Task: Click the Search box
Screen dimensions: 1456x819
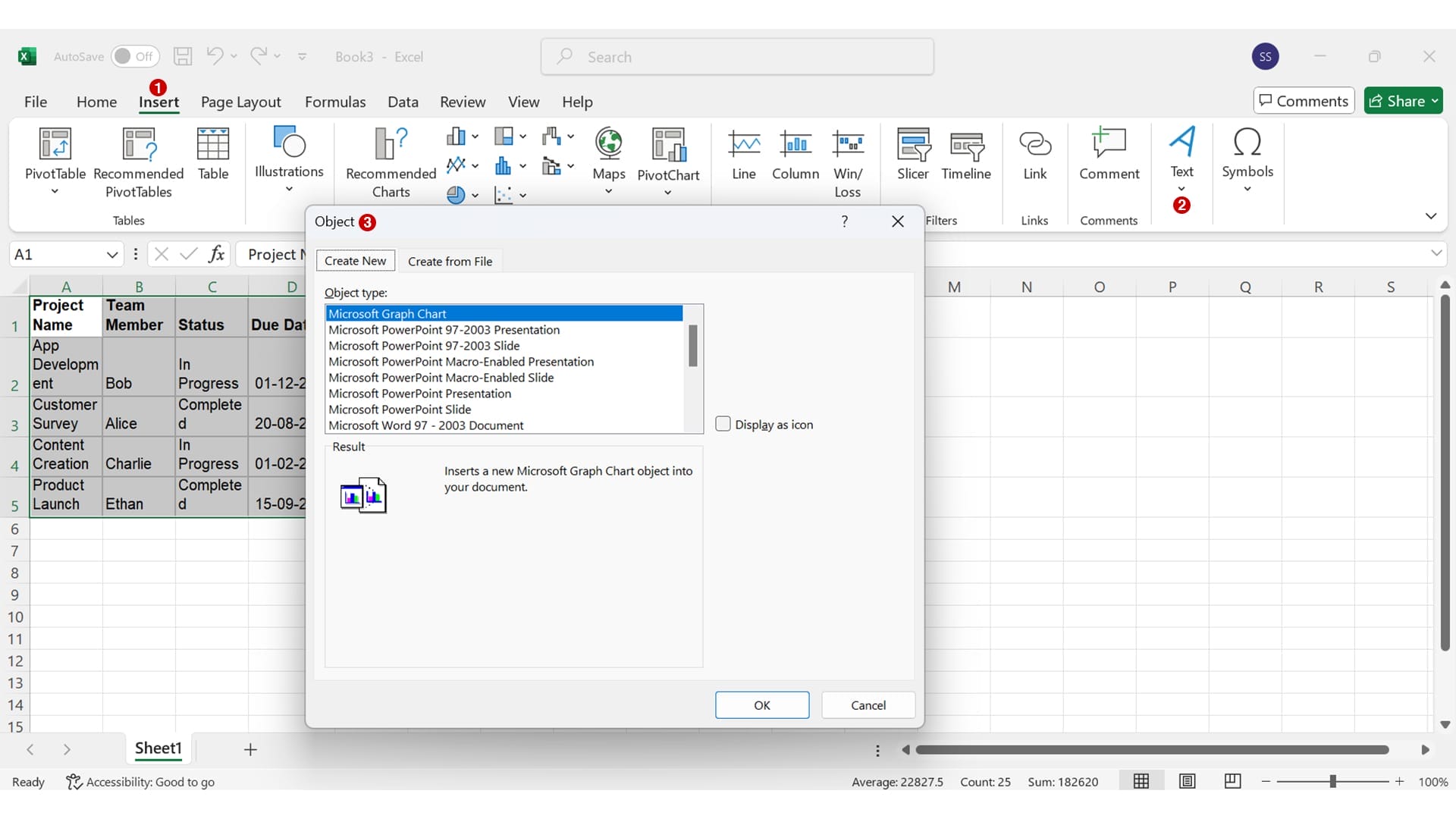Action: click(x=737, y=57)
